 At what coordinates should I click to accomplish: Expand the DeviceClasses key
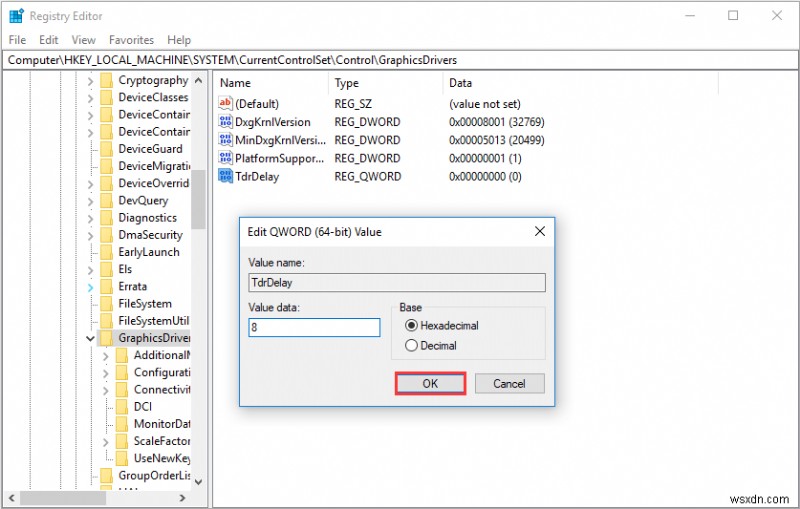point(90,98)
